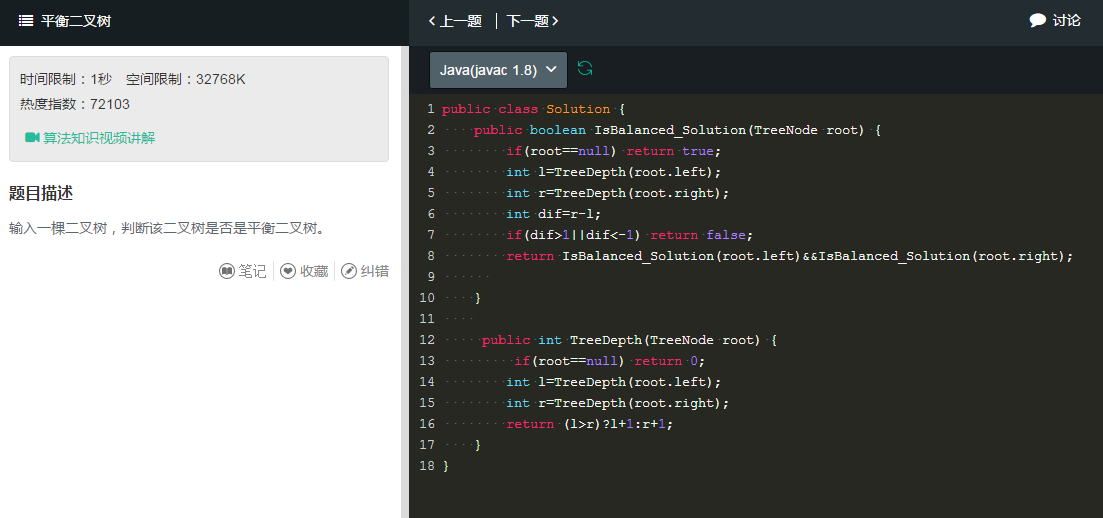1103x518 pixels.
Task: Click the 收藏 favorite button
Action: click(x=305, y=271)
